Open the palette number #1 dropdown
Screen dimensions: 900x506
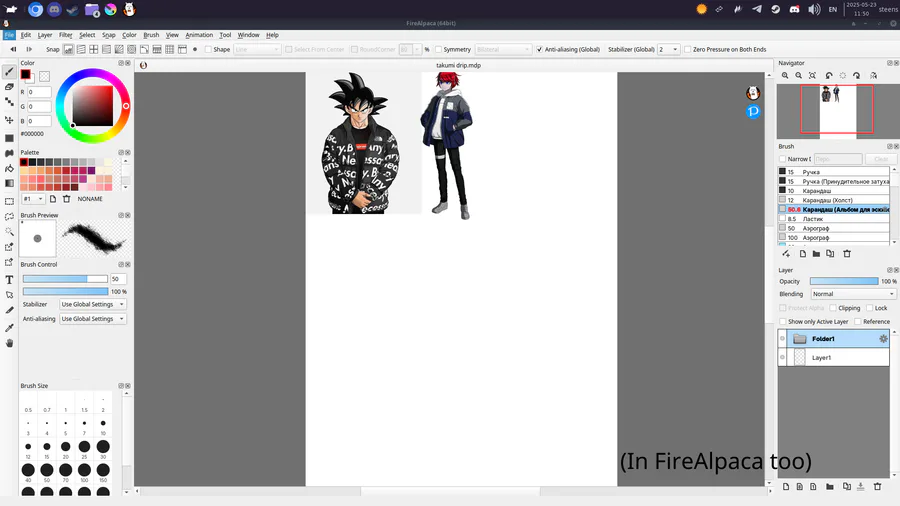(x=33, y=199)
